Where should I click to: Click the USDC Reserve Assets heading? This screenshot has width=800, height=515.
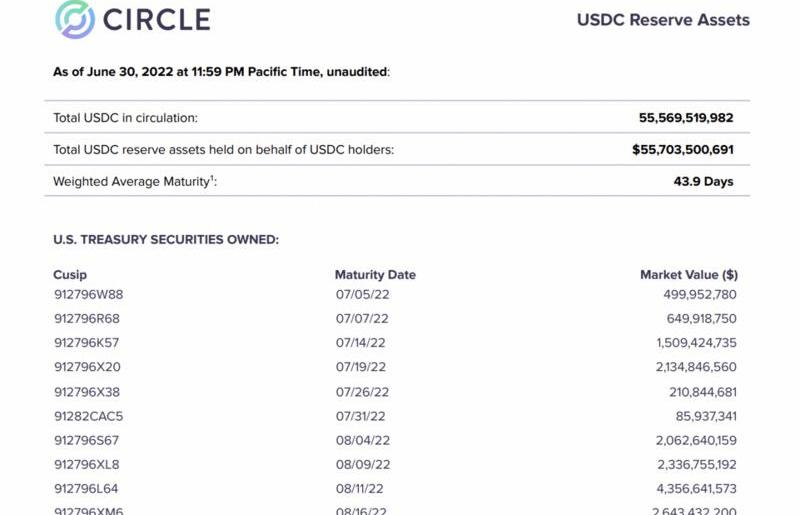point(663,20)
